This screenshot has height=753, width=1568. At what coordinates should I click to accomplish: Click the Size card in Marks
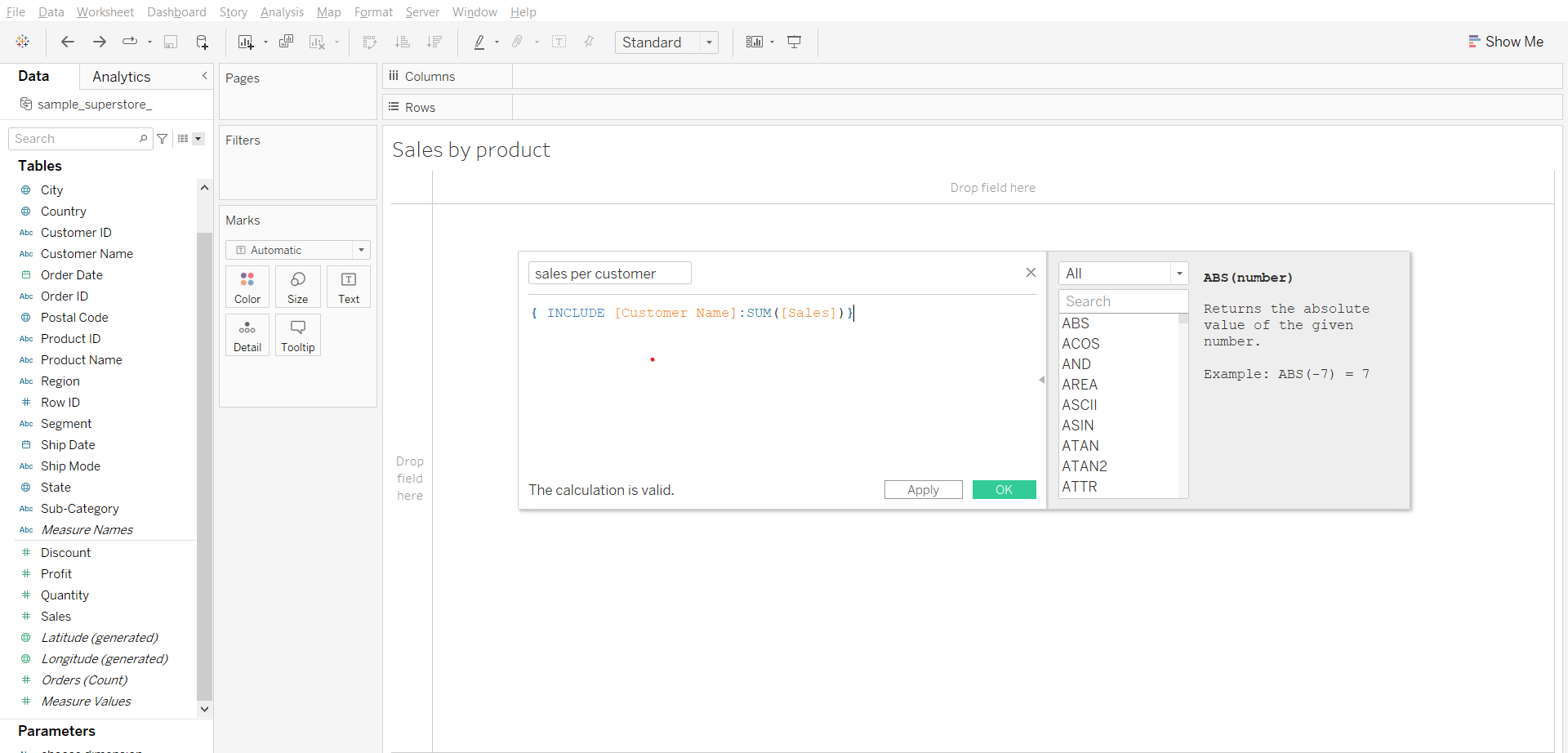point(297,287)
